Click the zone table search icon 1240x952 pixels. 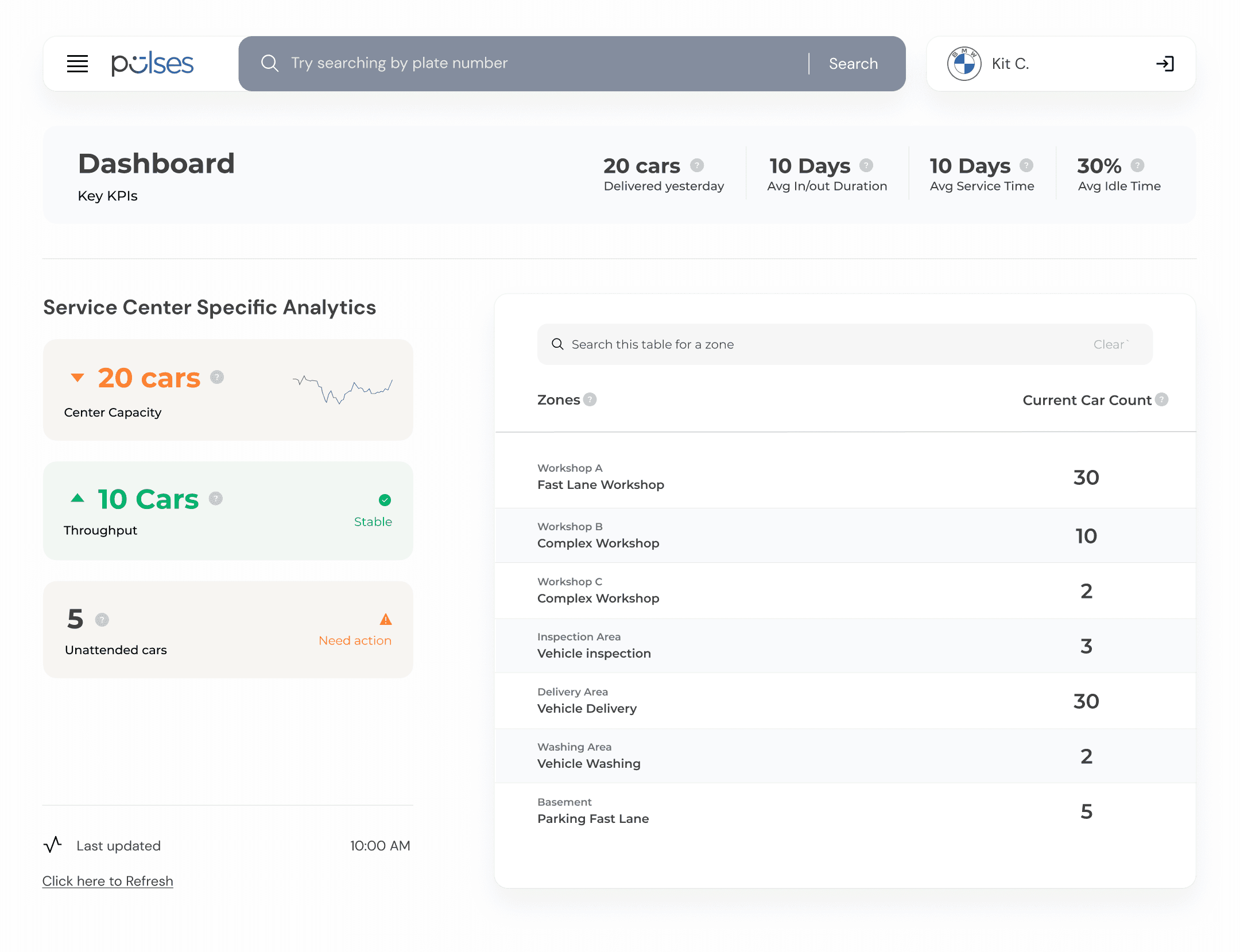point(557,344)
